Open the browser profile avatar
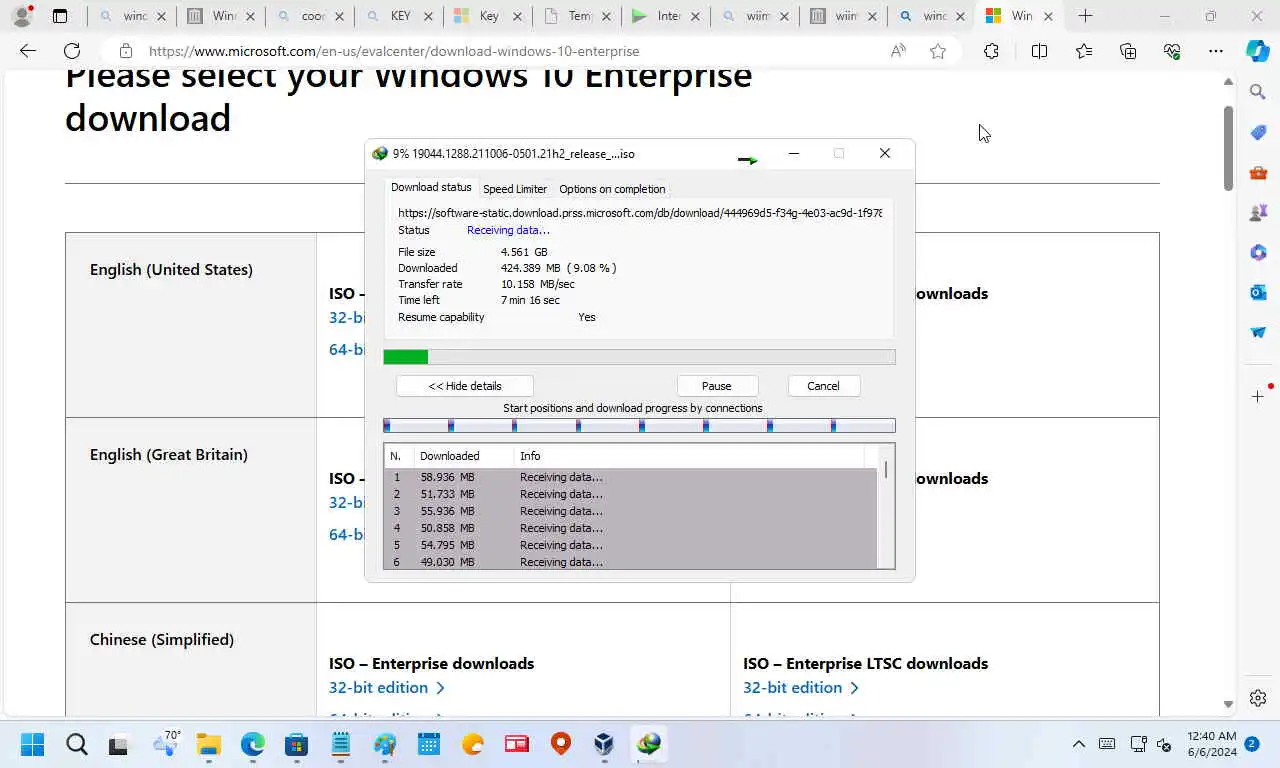 [x=21, y=16]
